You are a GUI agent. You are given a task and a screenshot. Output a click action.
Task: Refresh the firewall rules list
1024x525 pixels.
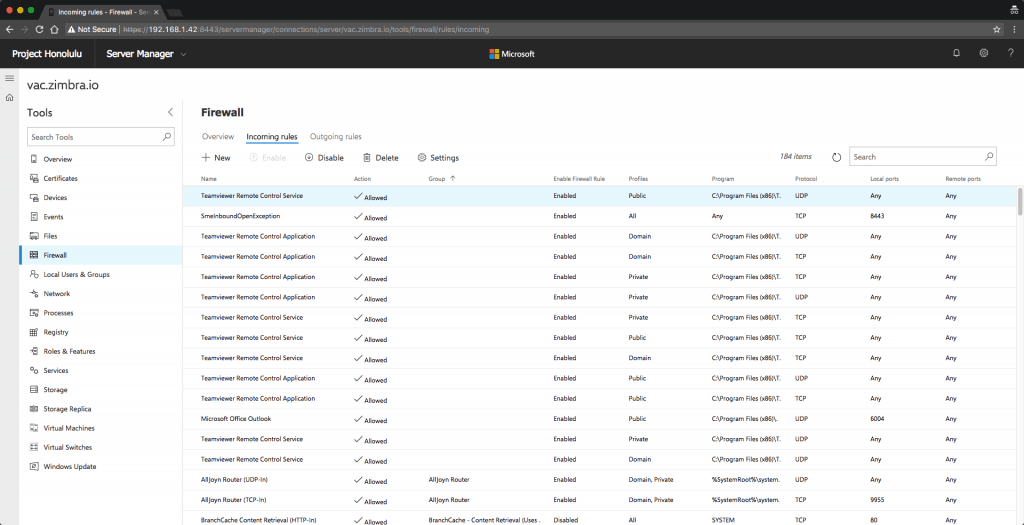(837, 157)
